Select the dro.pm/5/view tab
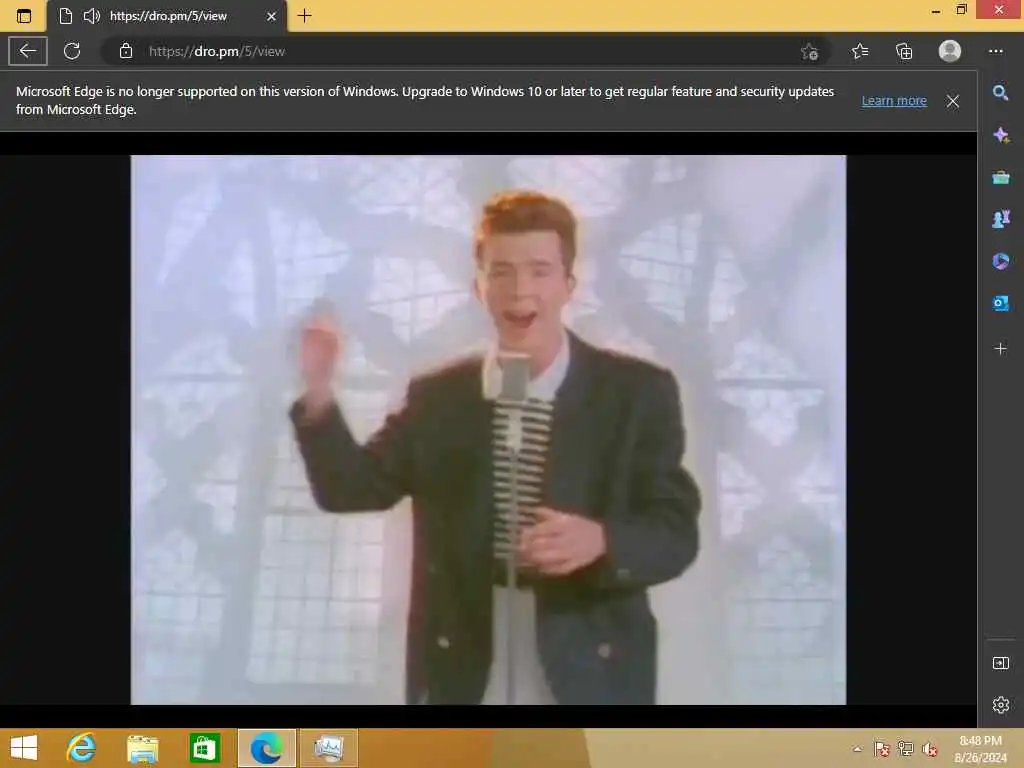The image size is (1024, 768). click(167, 16)
